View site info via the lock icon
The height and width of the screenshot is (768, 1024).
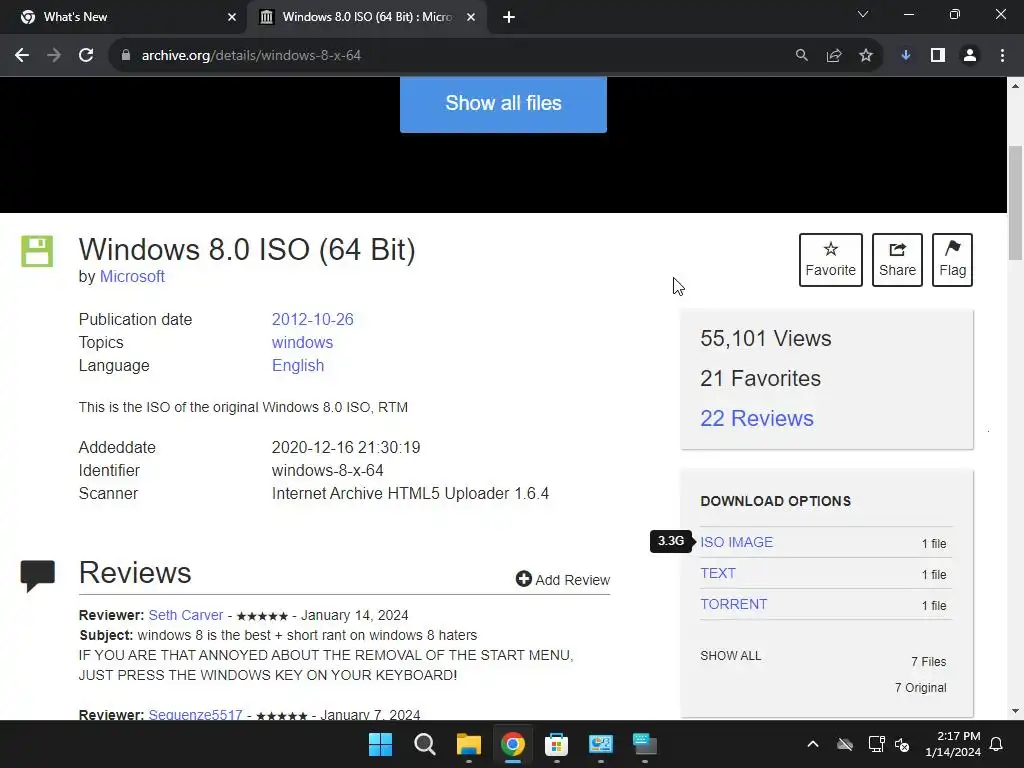point(126,56)
